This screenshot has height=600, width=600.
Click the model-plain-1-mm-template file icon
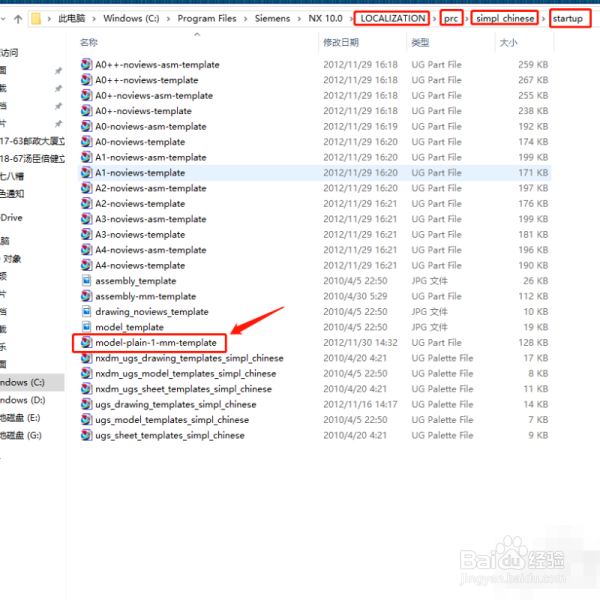(86, 342)
